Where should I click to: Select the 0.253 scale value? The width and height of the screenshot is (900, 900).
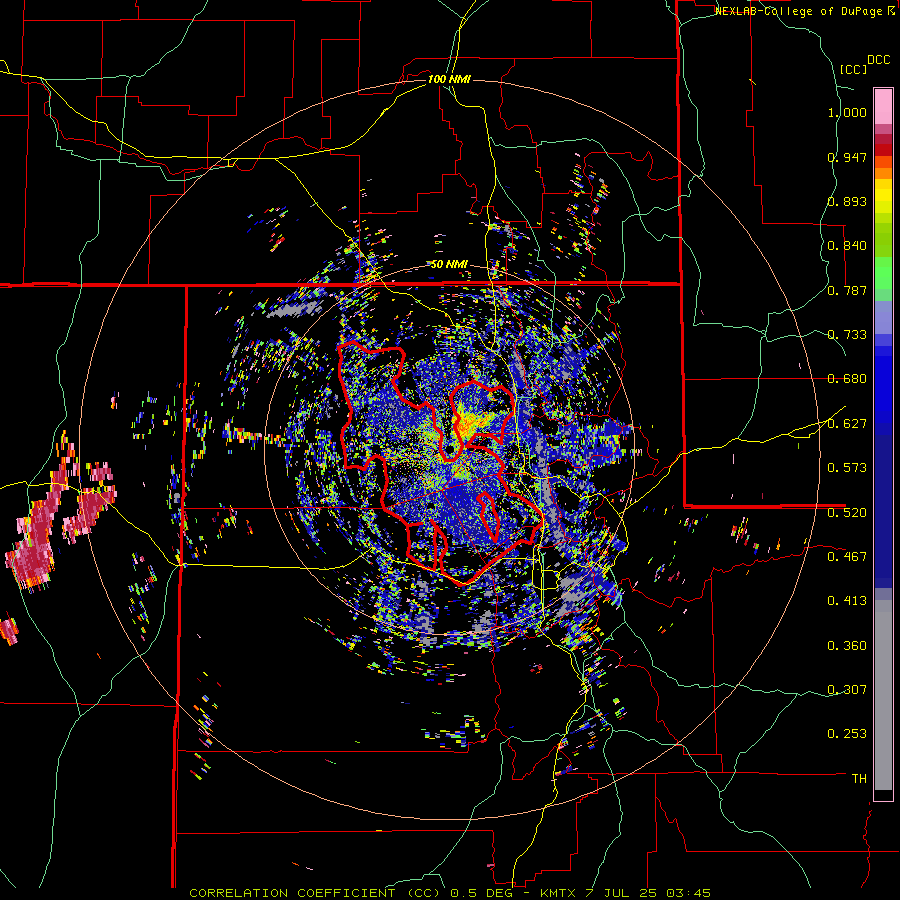click(847, 734)
